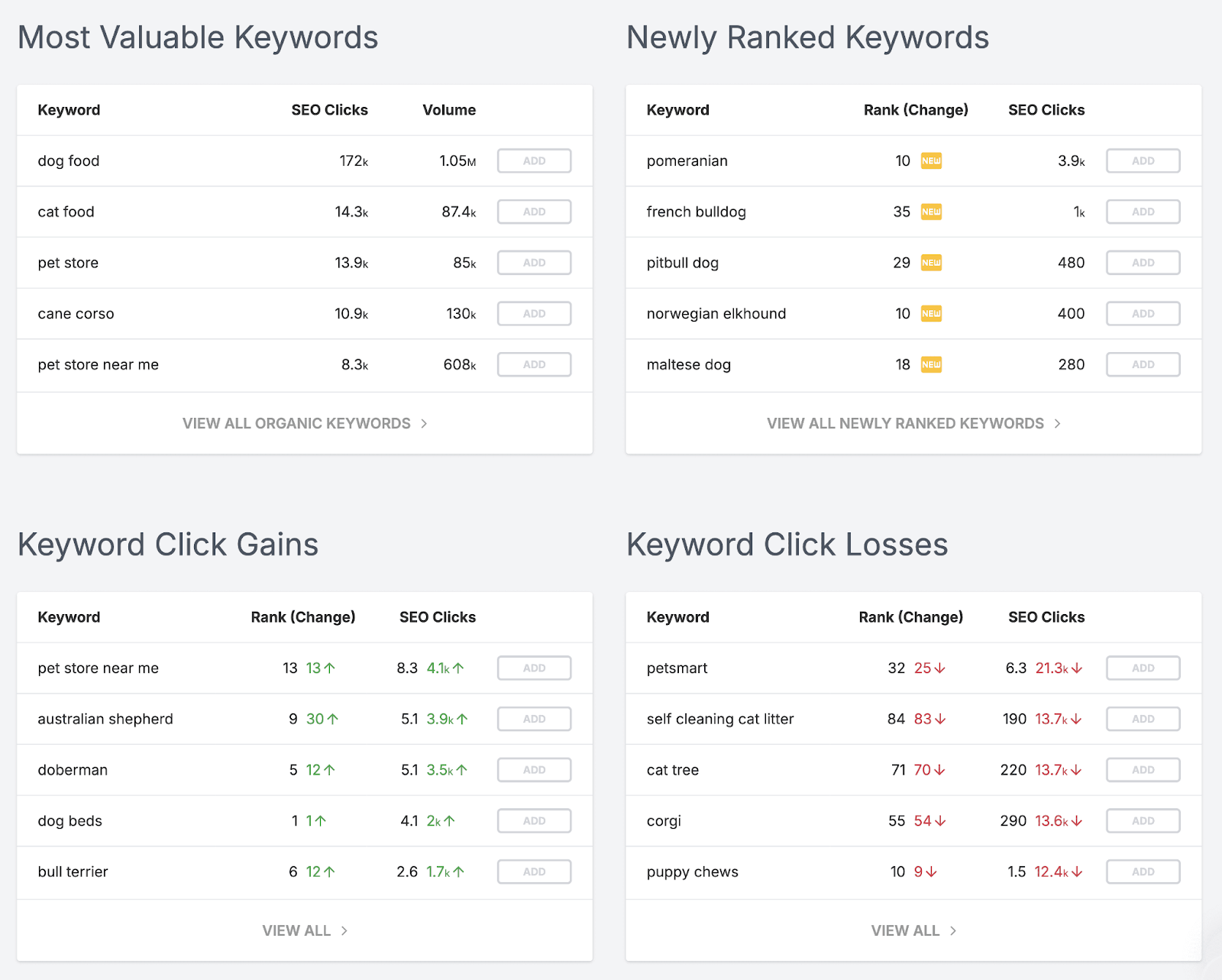This screenshot has width=1222, height=980.
Task: Click the red down arrow next to petsmart clicks
Action: point(1077,668)
